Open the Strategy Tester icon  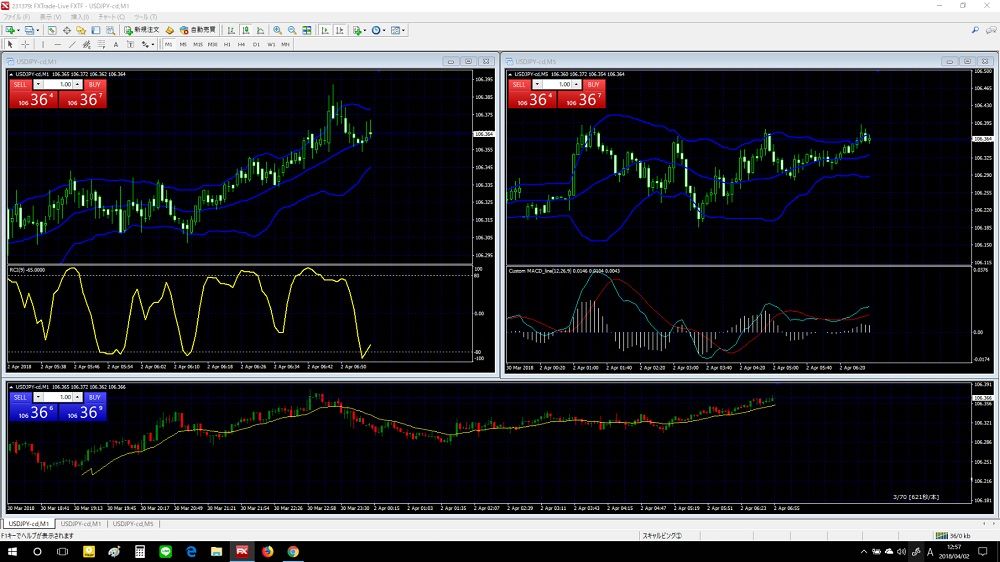coord(110,30)
